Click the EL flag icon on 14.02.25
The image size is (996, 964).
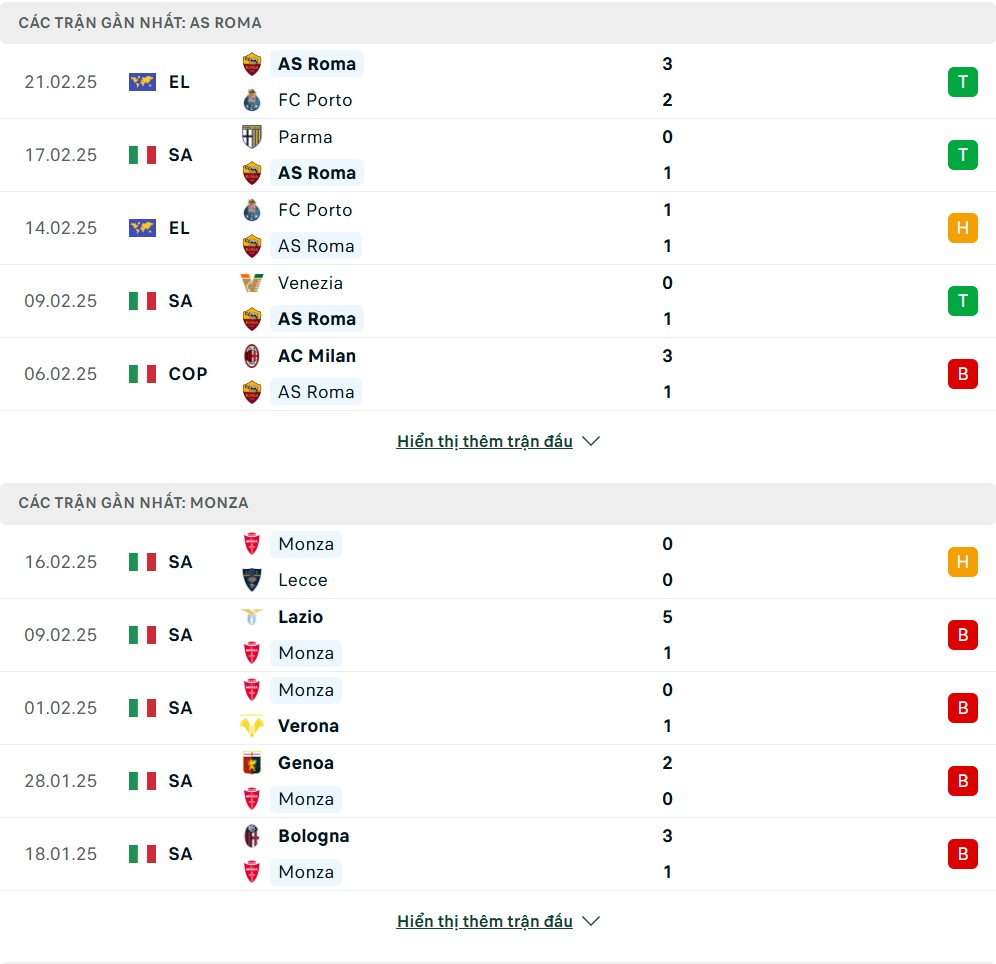pyautogui.click(x=142, y=228)
